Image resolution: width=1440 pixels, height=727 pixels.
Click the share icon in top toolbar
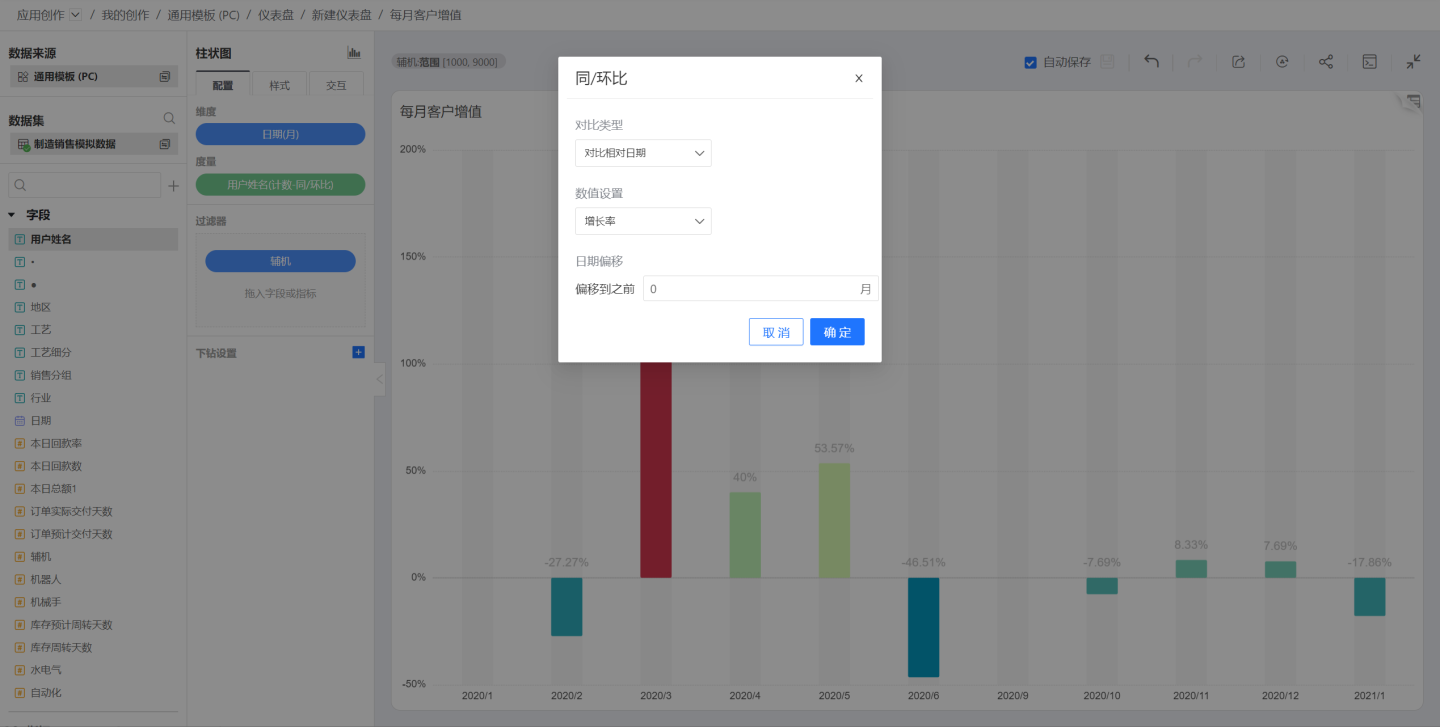(x=1325, y=62)
